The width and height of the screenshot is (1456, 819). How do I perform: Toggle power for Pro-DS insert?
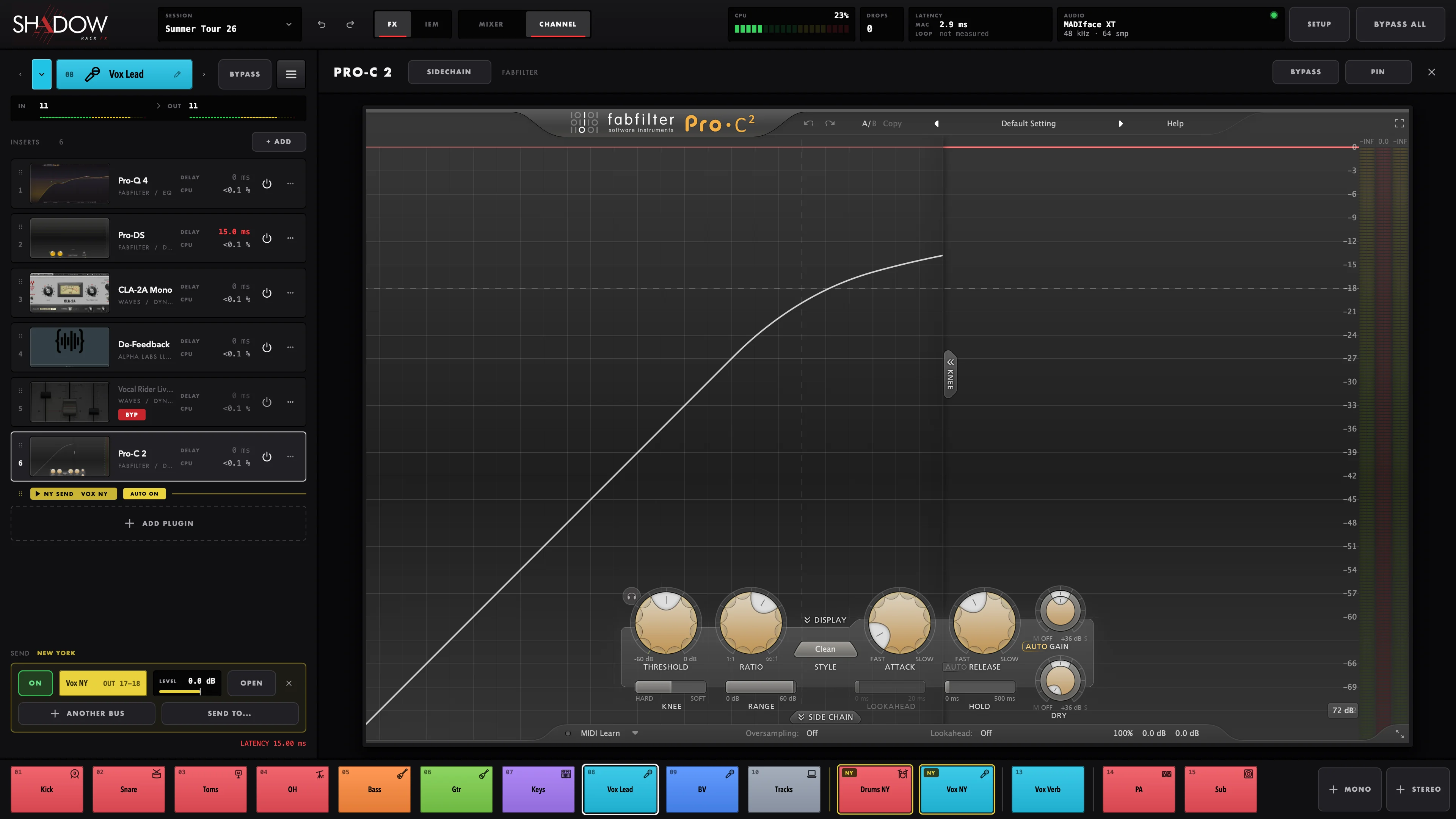click(267, 238)
